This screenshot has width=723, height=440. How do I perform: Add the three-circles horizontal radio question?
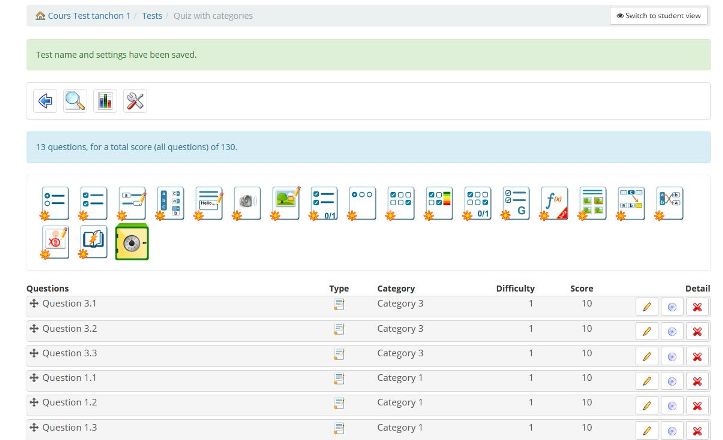pyautogui.click(x=362, y=203)
